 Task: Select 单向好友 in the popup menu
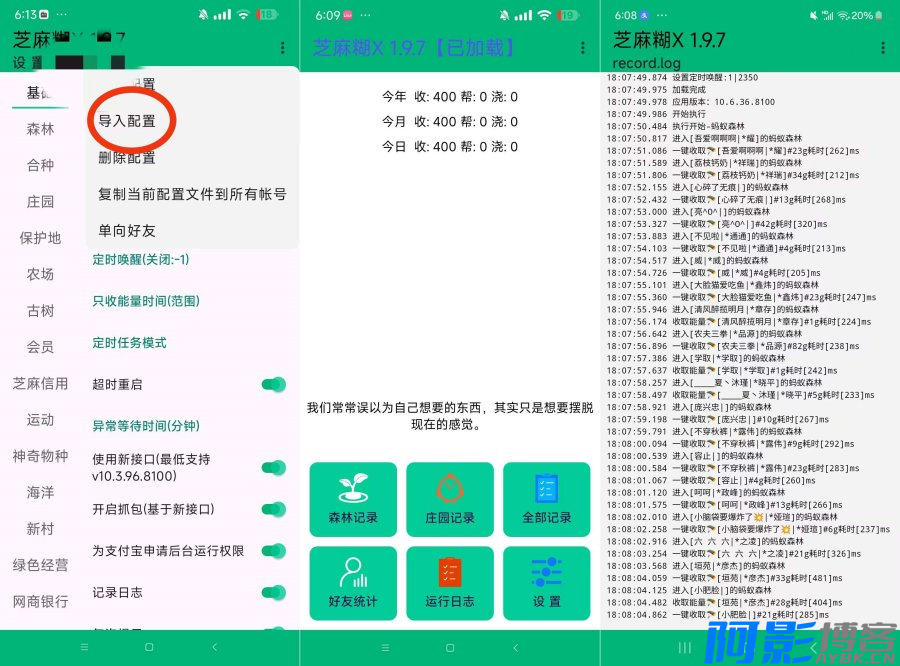coord(127,231)
